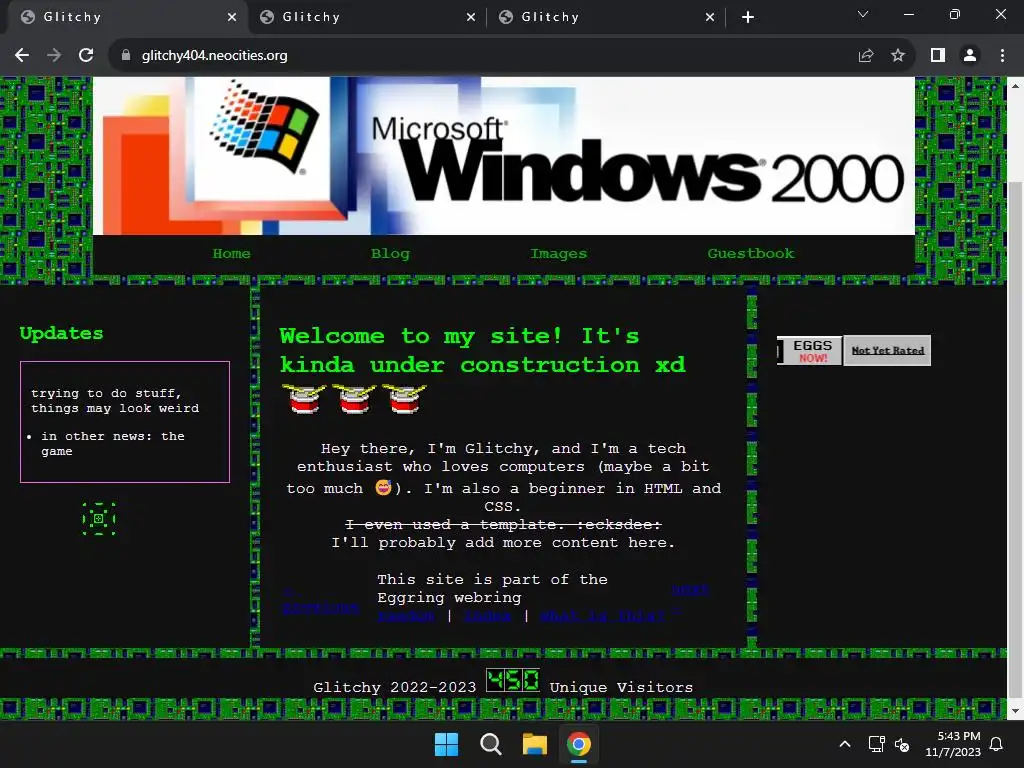Follow the webring next link
The image size is (1024, 768).
click(690, 599)
